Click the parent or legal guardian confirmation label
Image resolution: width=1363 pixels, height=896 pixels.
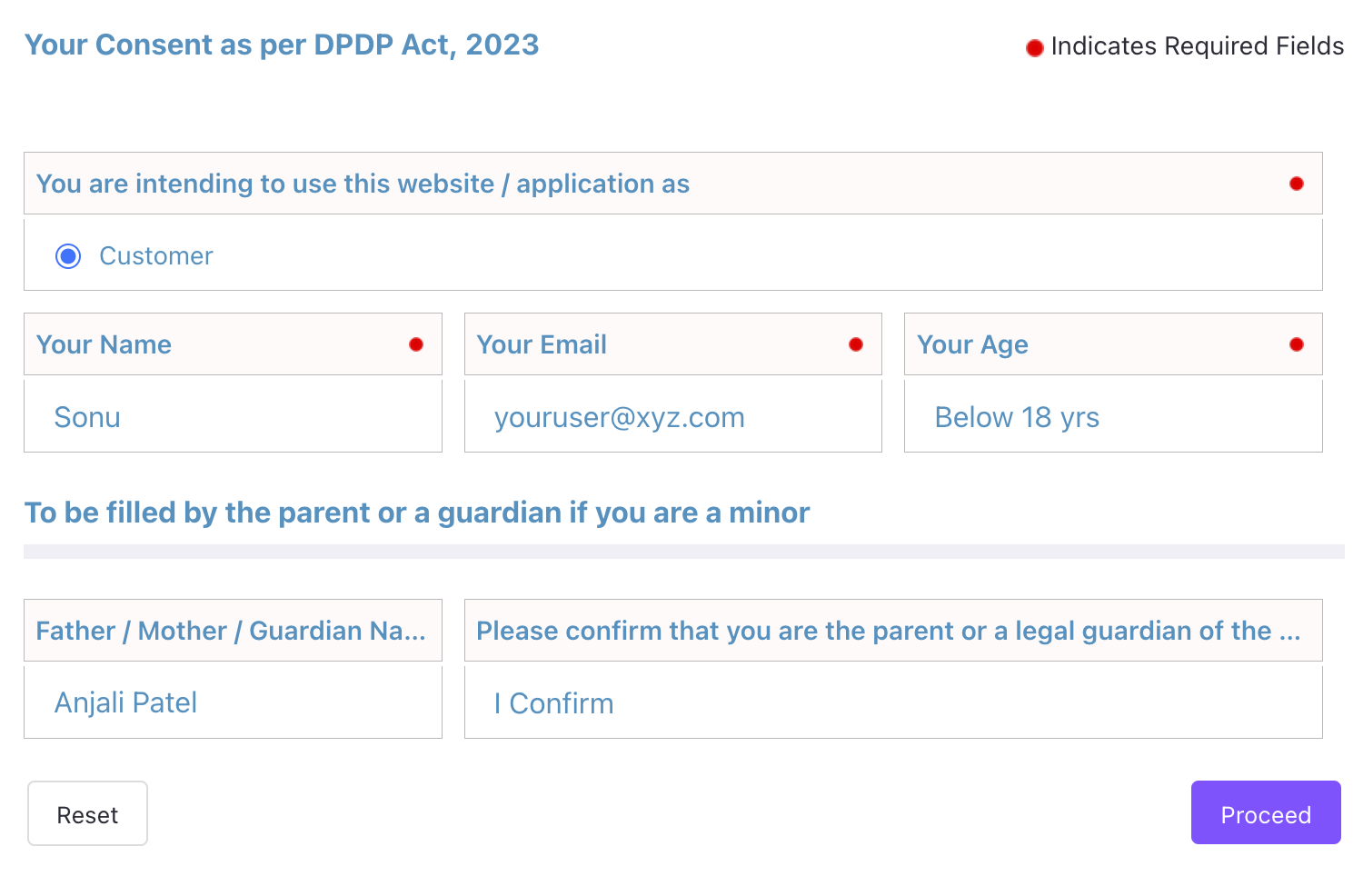(888, 631)
